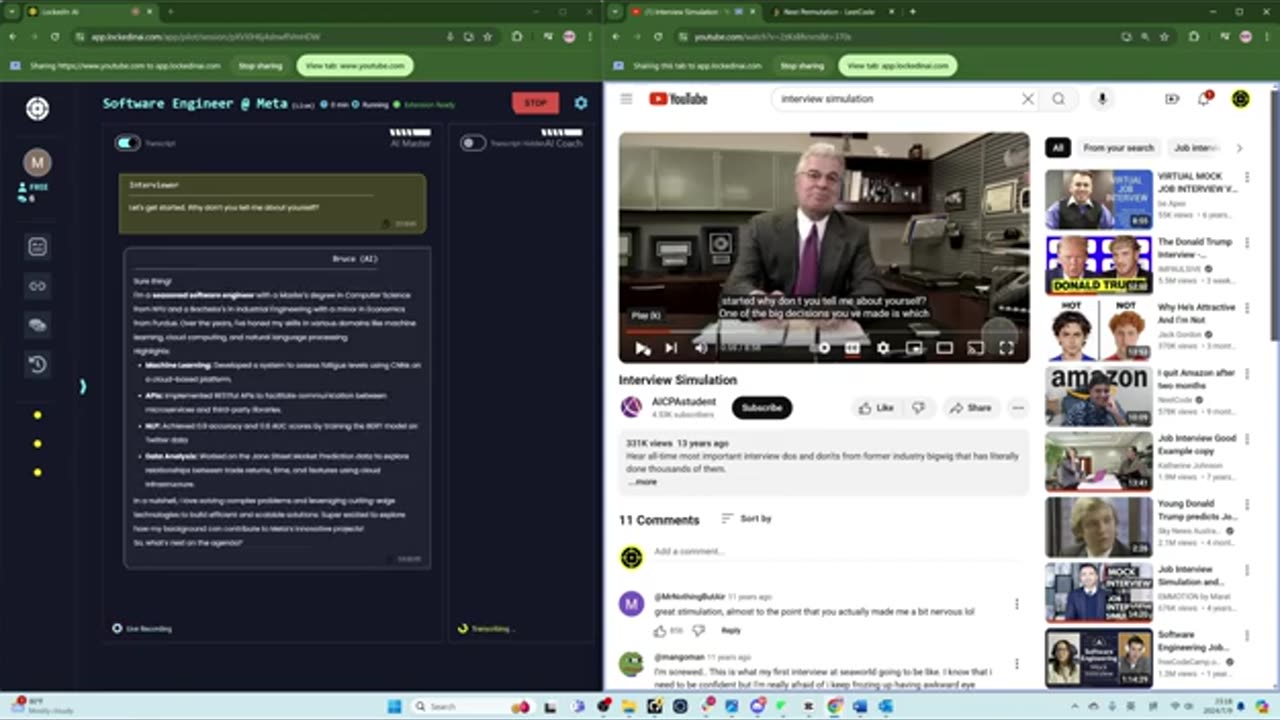Toggle the Transcript switch in AI Master panel
Viewport: 1280px width, 720px height.
(x=127, y=143)
